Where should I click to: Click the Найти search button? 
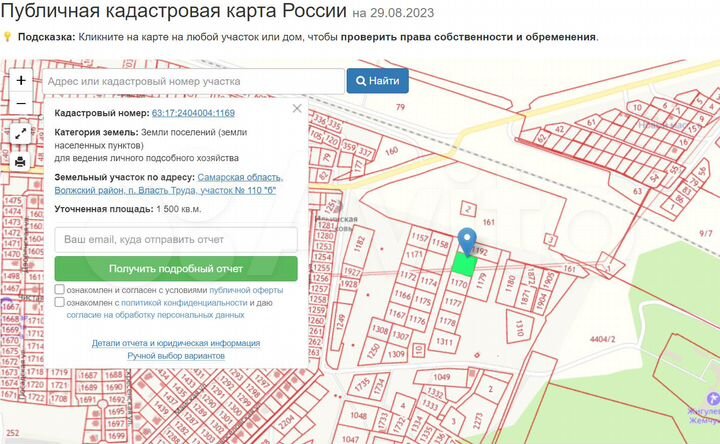click(x=377, y=81)
